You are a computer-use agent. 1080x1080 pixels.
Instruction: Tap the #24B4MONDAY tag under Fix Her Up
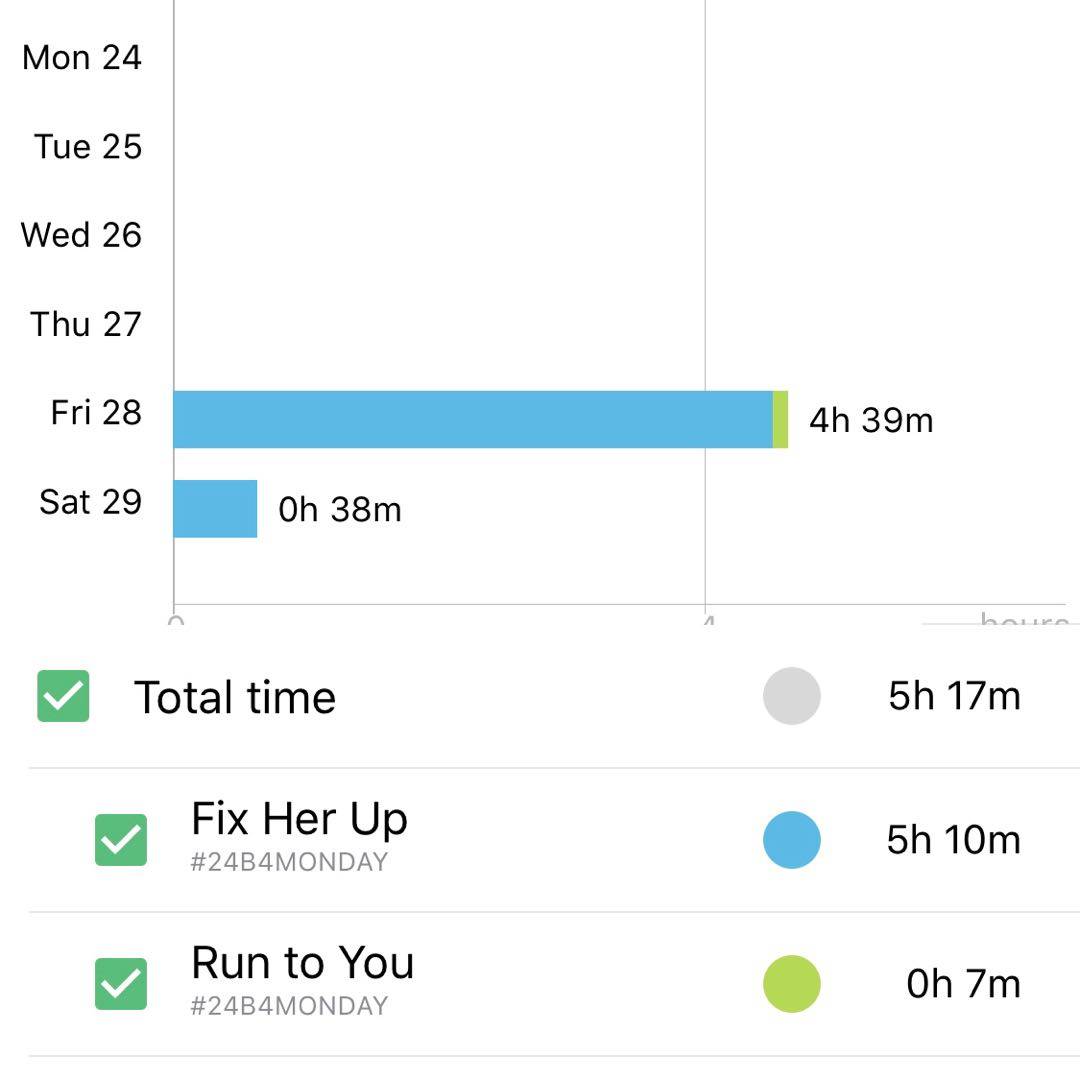click(x=289, y=862)
